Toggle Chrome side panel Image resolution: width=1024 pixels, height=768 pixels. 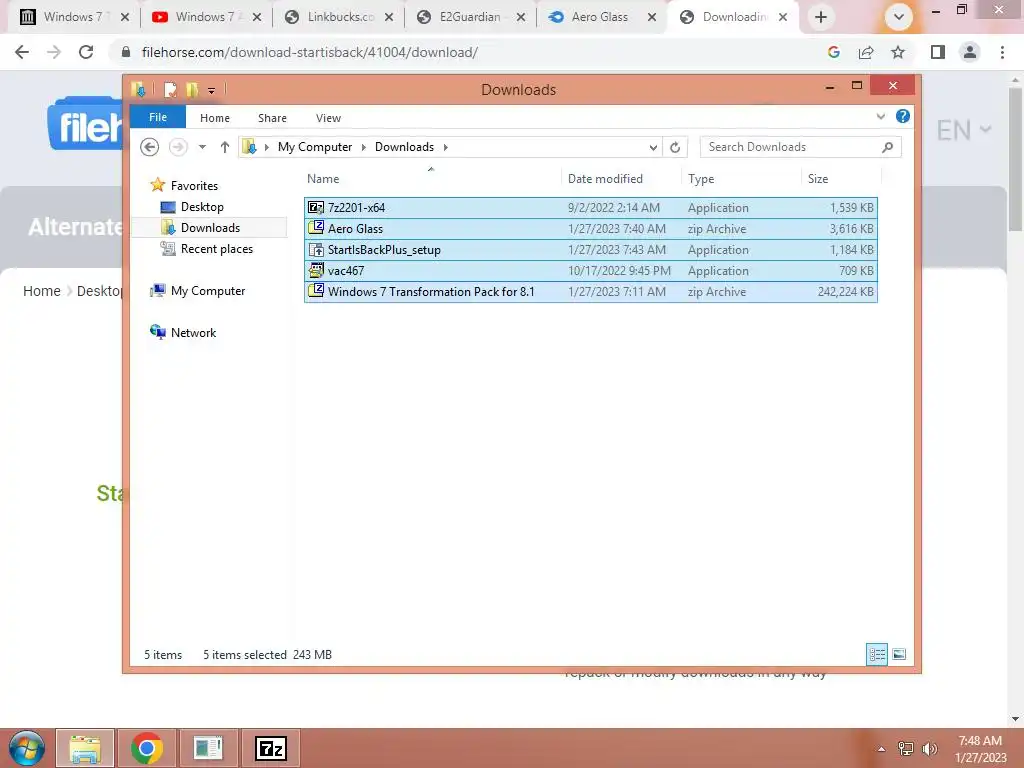coord(938,52)
